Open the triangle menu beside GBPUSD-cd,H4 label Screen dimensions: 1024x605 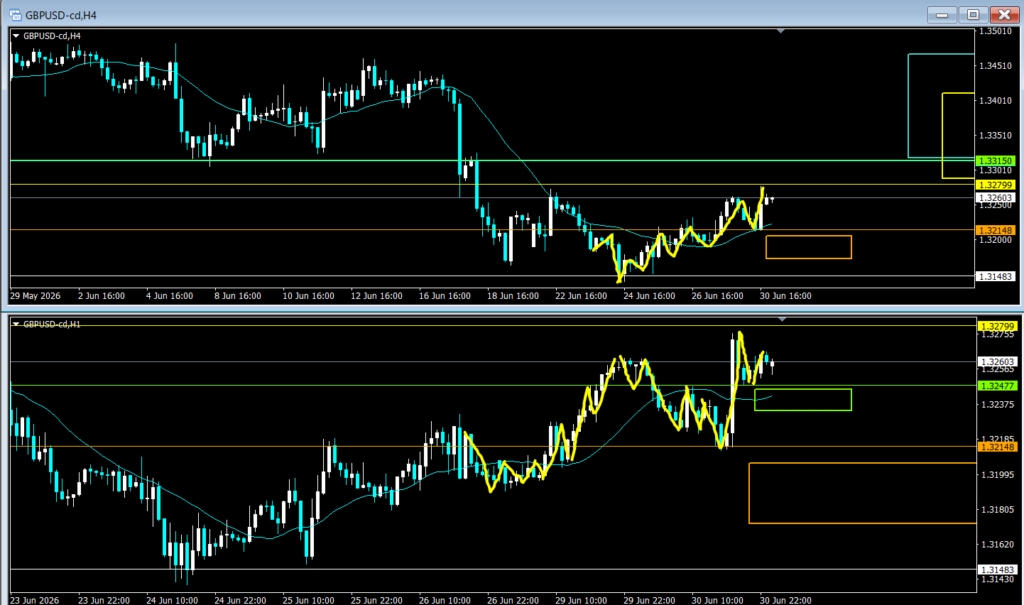pyautogui.click(x=16, y=36)
